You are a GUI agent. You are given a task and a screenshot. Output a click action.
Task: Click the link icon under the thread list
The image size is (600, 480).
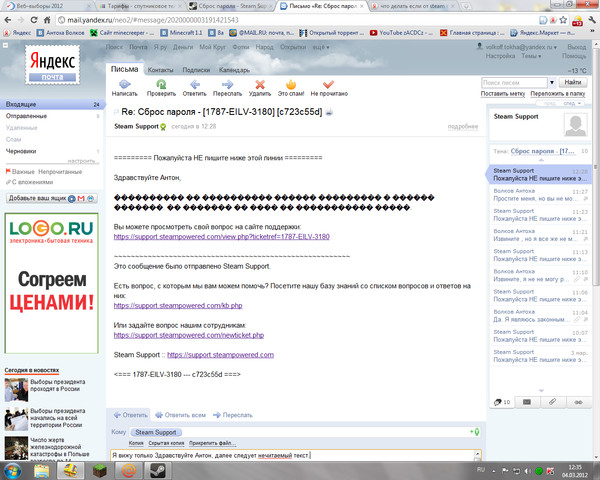(578, 402)
